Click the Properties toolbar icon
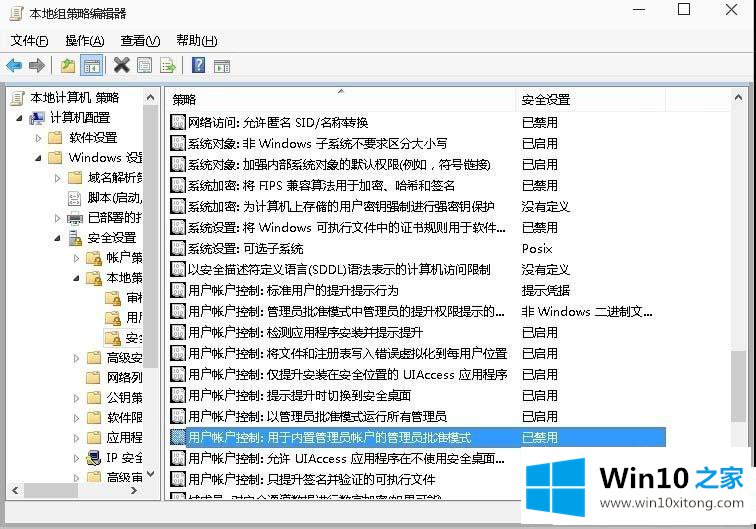756x529 pixels. [144, 65]
